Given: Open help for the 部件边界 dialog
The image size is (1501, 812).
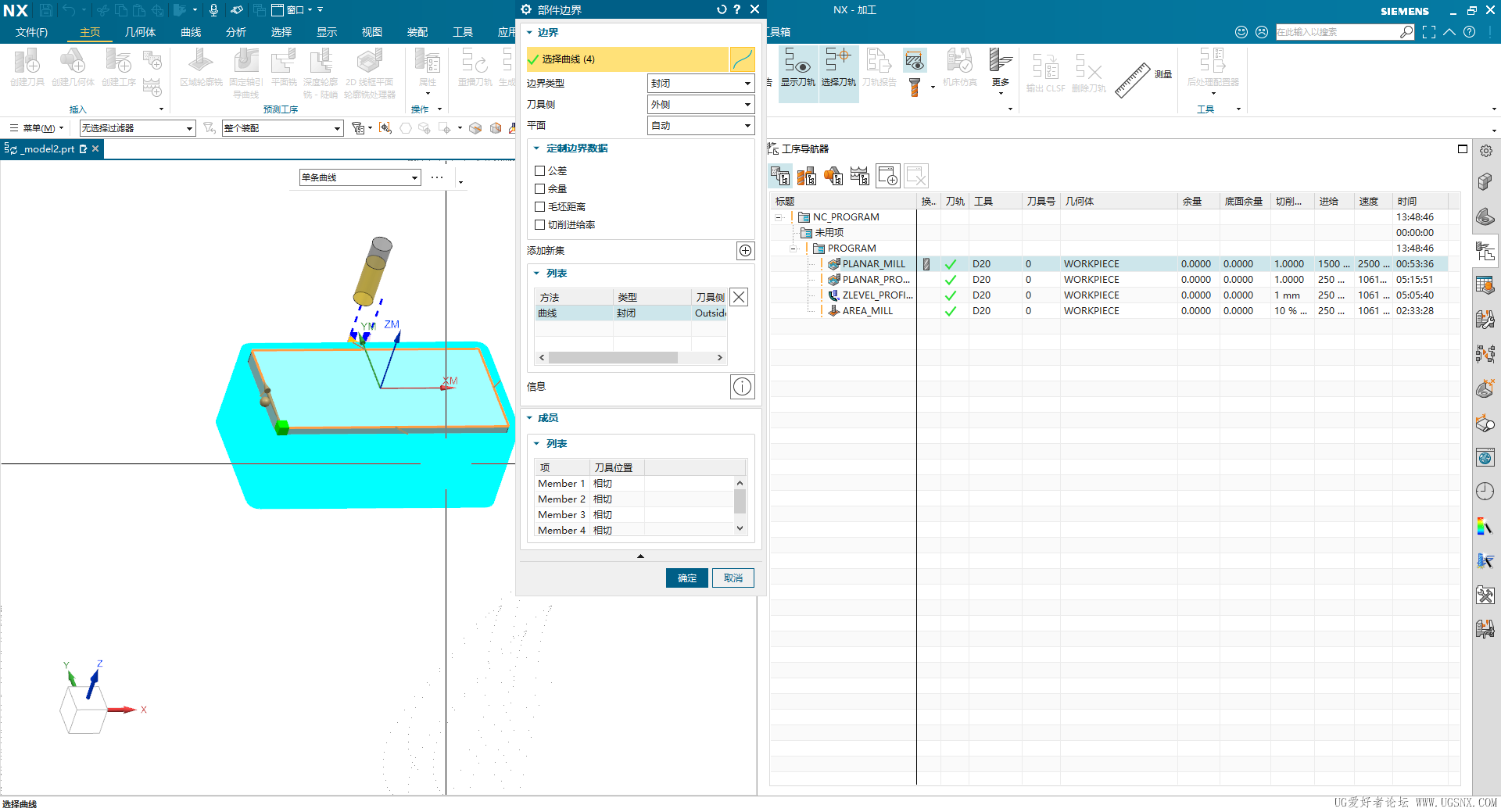Looking at the screenshot, I should (x=736, y=9).
